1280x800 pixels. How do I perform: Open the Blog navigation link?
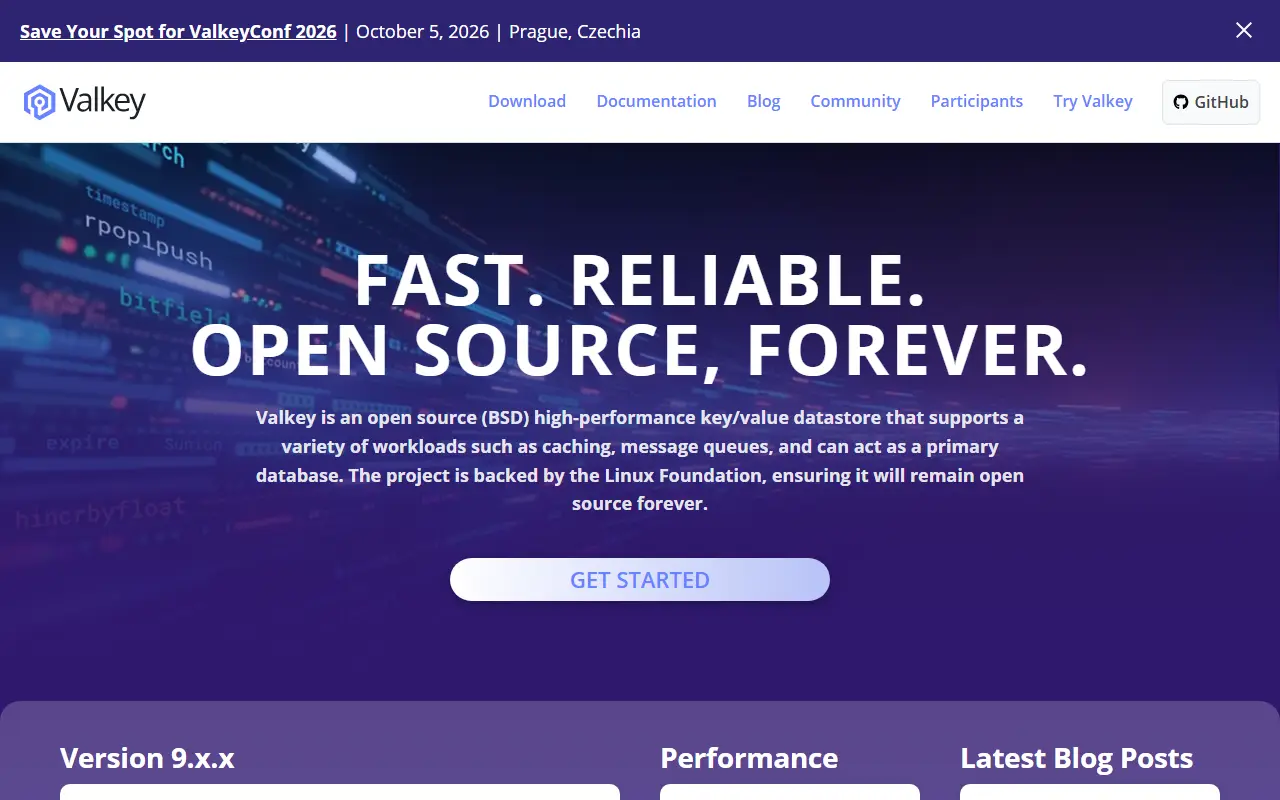(x=763, y=101)
